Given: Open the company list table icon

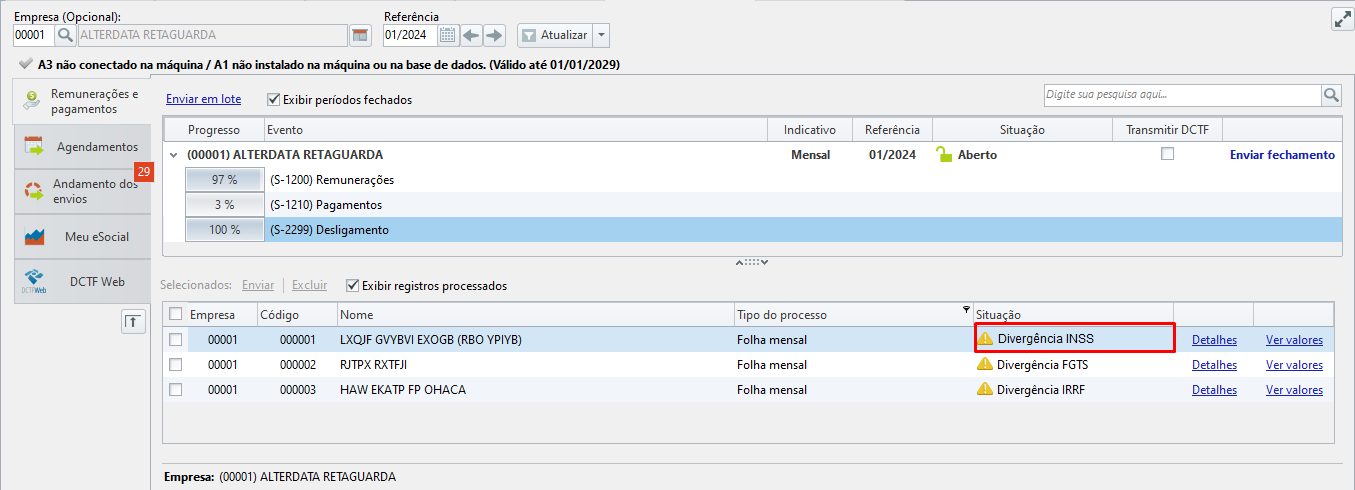Looking at the screenshot, I should point(360,35).
